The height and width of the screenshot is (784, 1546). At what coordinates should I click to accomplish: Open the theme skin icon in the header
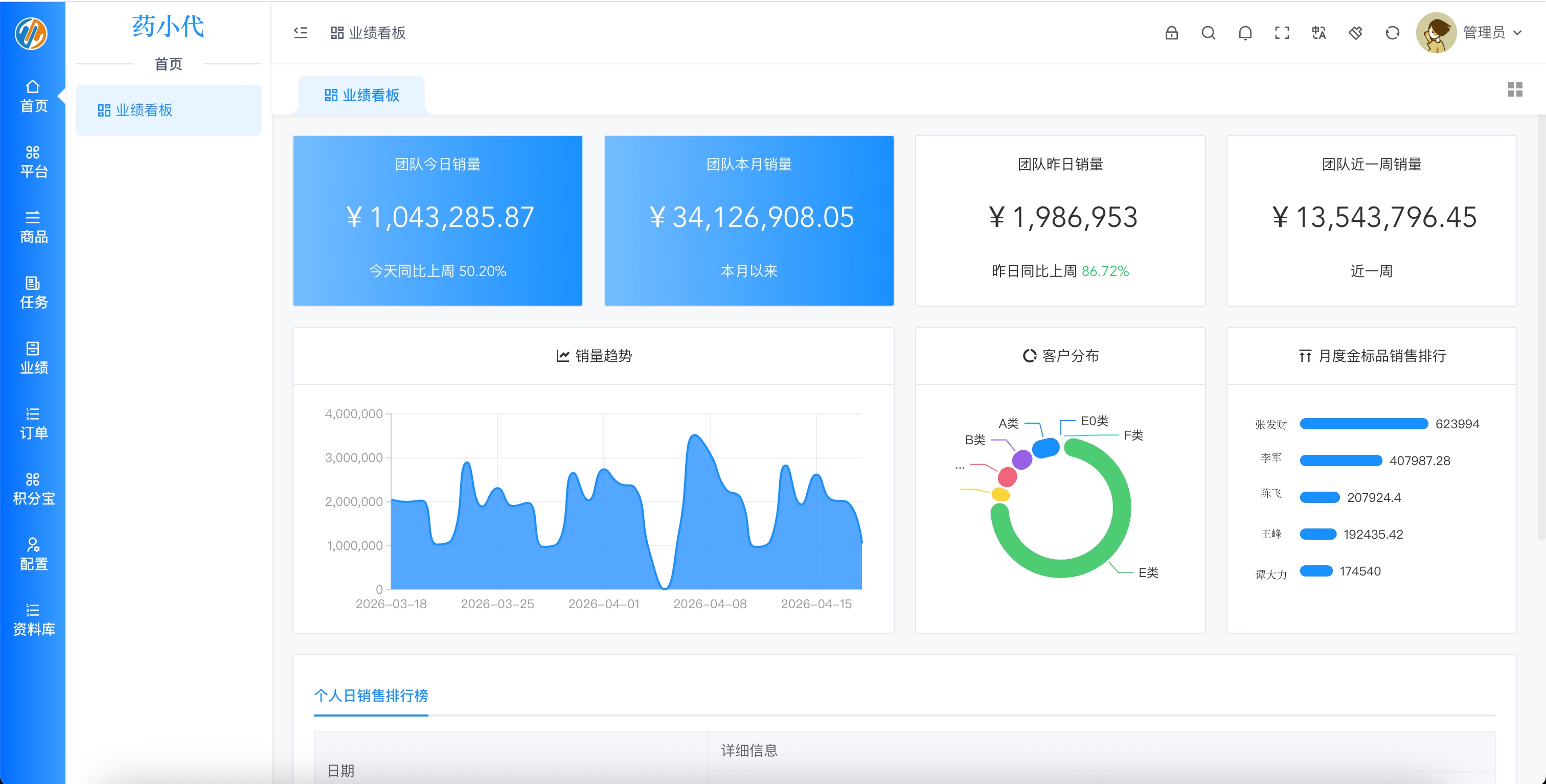coord(1355,33)
